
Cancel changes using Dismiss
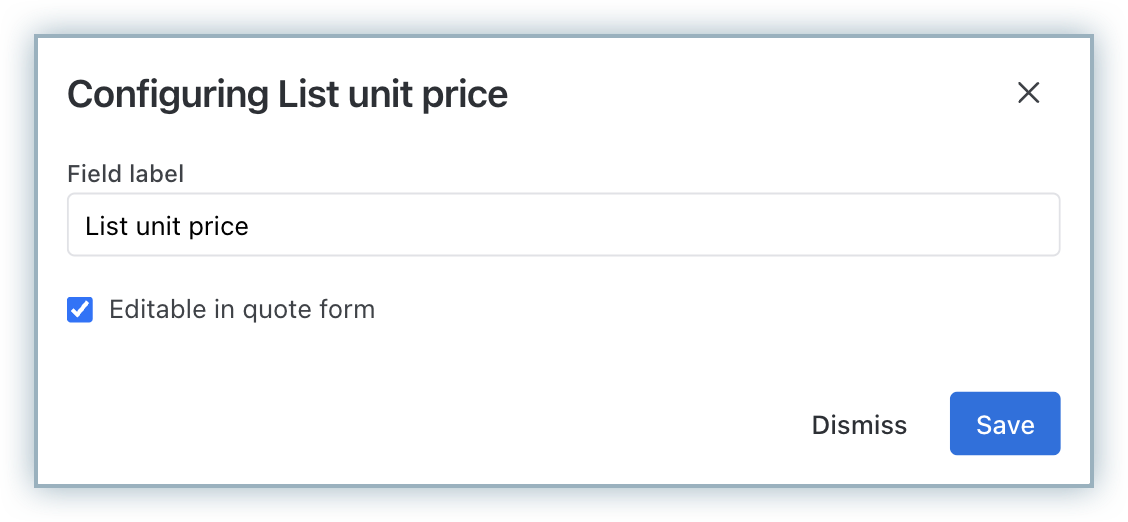coord(859,425)
